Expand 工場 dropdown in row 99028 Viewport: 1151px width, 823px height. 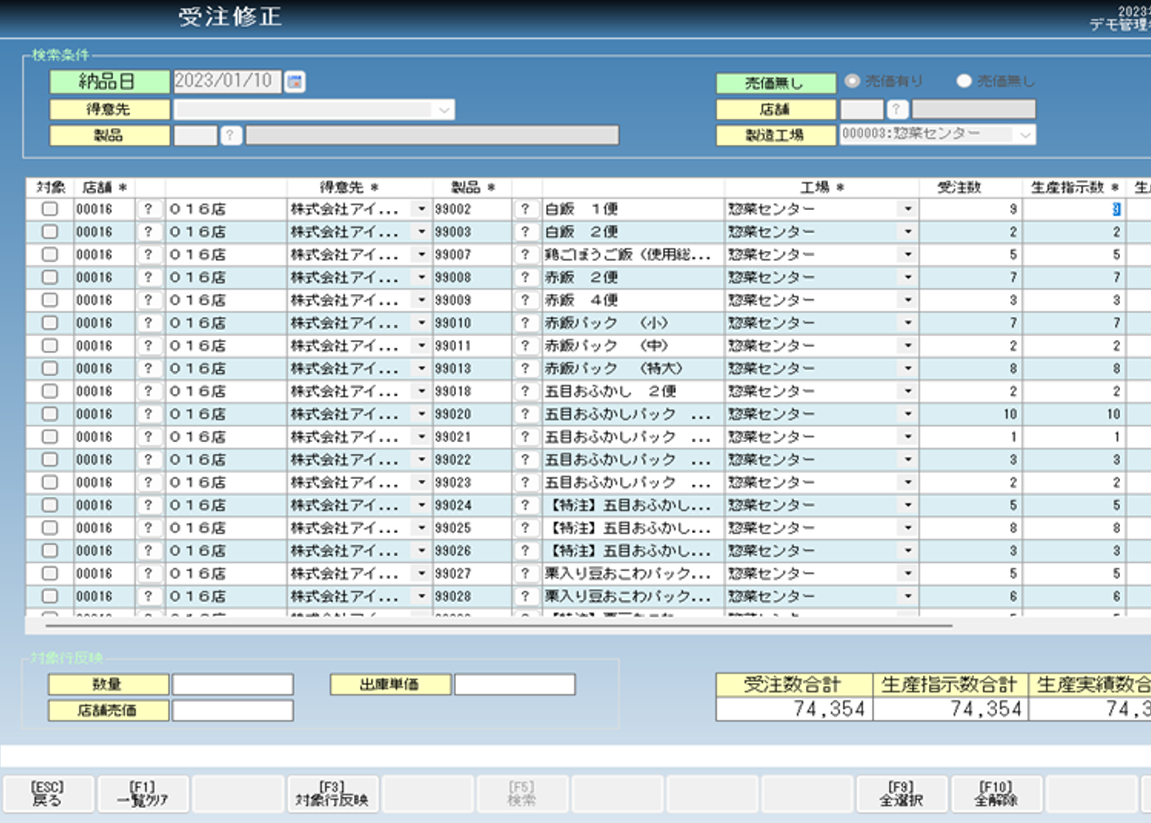pyautogui.click(x=908, y=596)
